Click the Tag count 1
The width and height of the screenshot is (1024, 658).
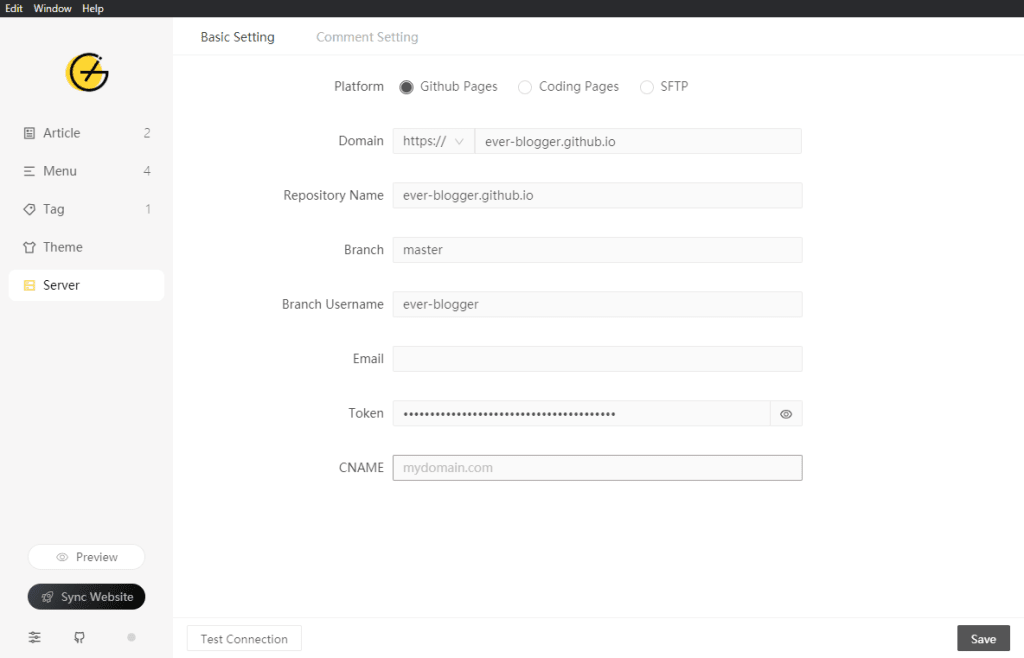tap(148, 209)
